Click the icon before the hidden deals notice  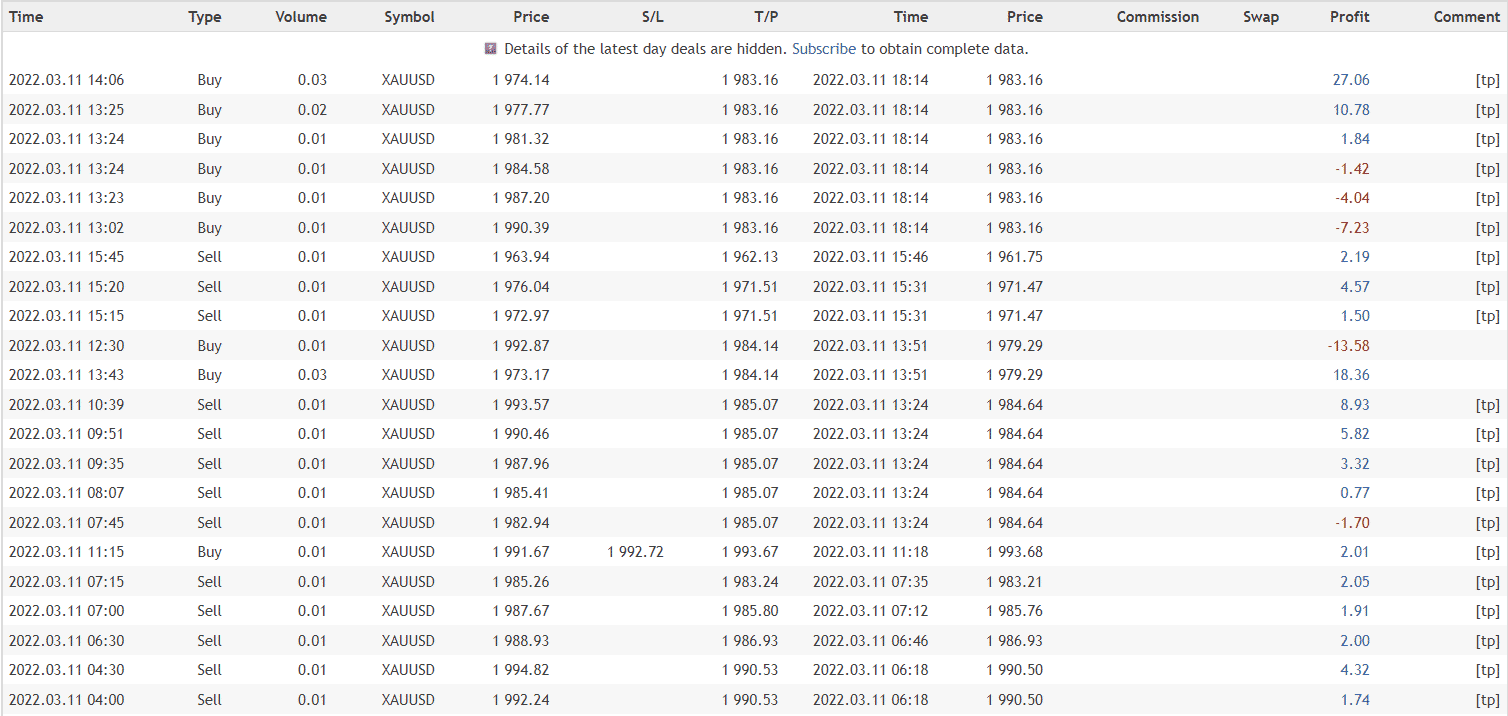click(x=490, y=48)
